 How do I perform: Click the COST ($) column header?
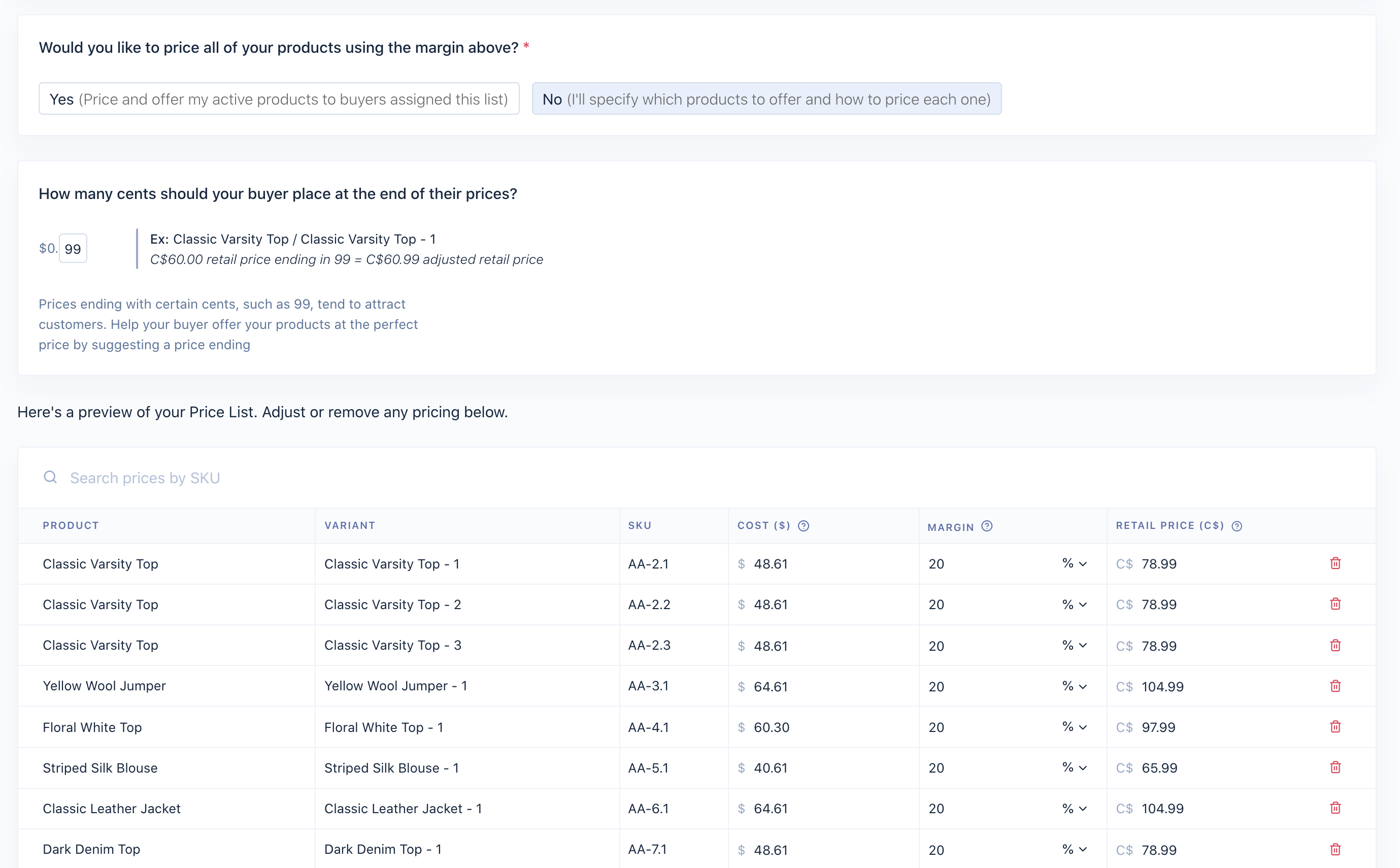tap(764, 525)
